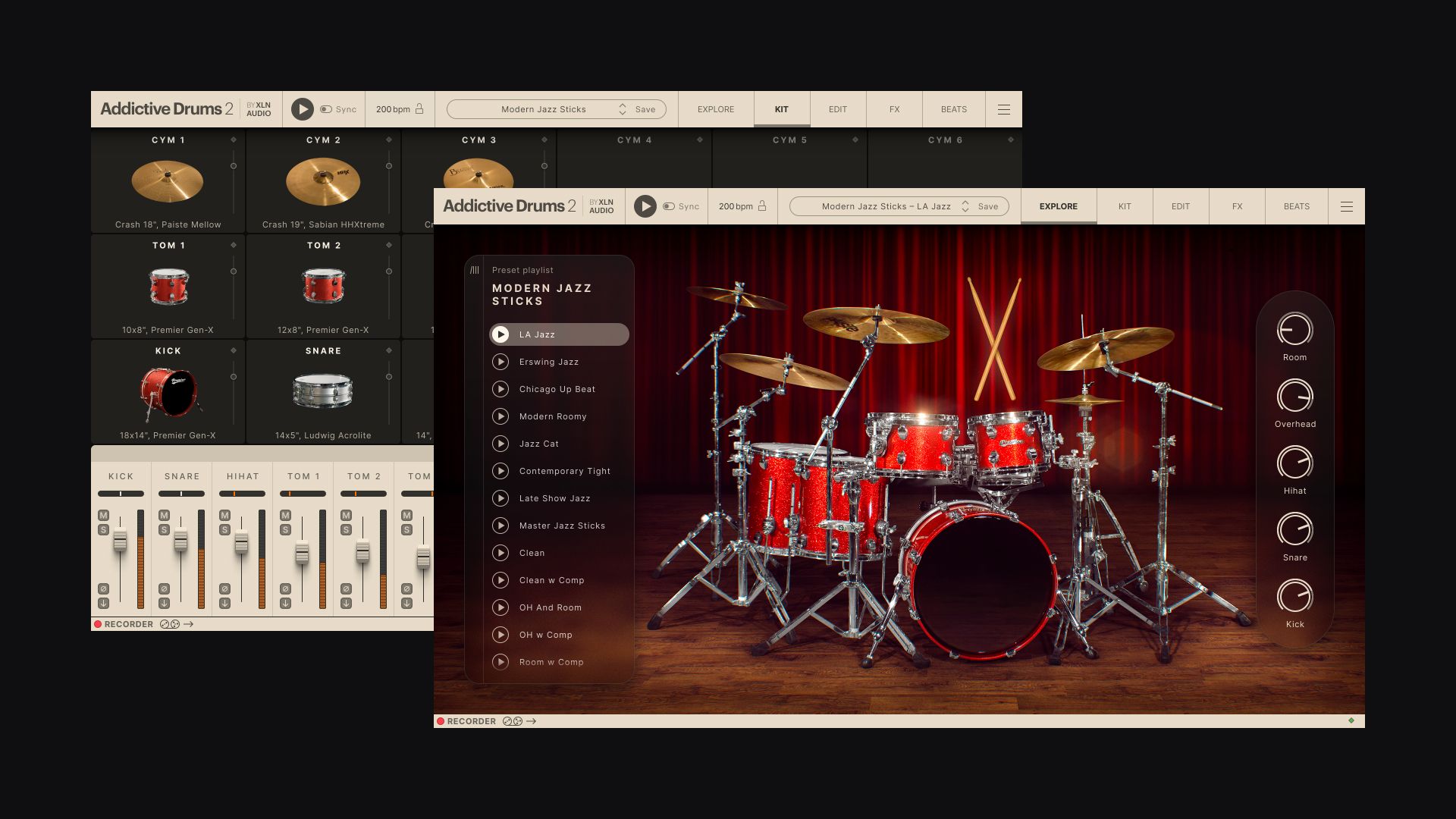Click the Recorder icon in bottom bar
Screen dimensions: 1456x819
click(440, 721)
